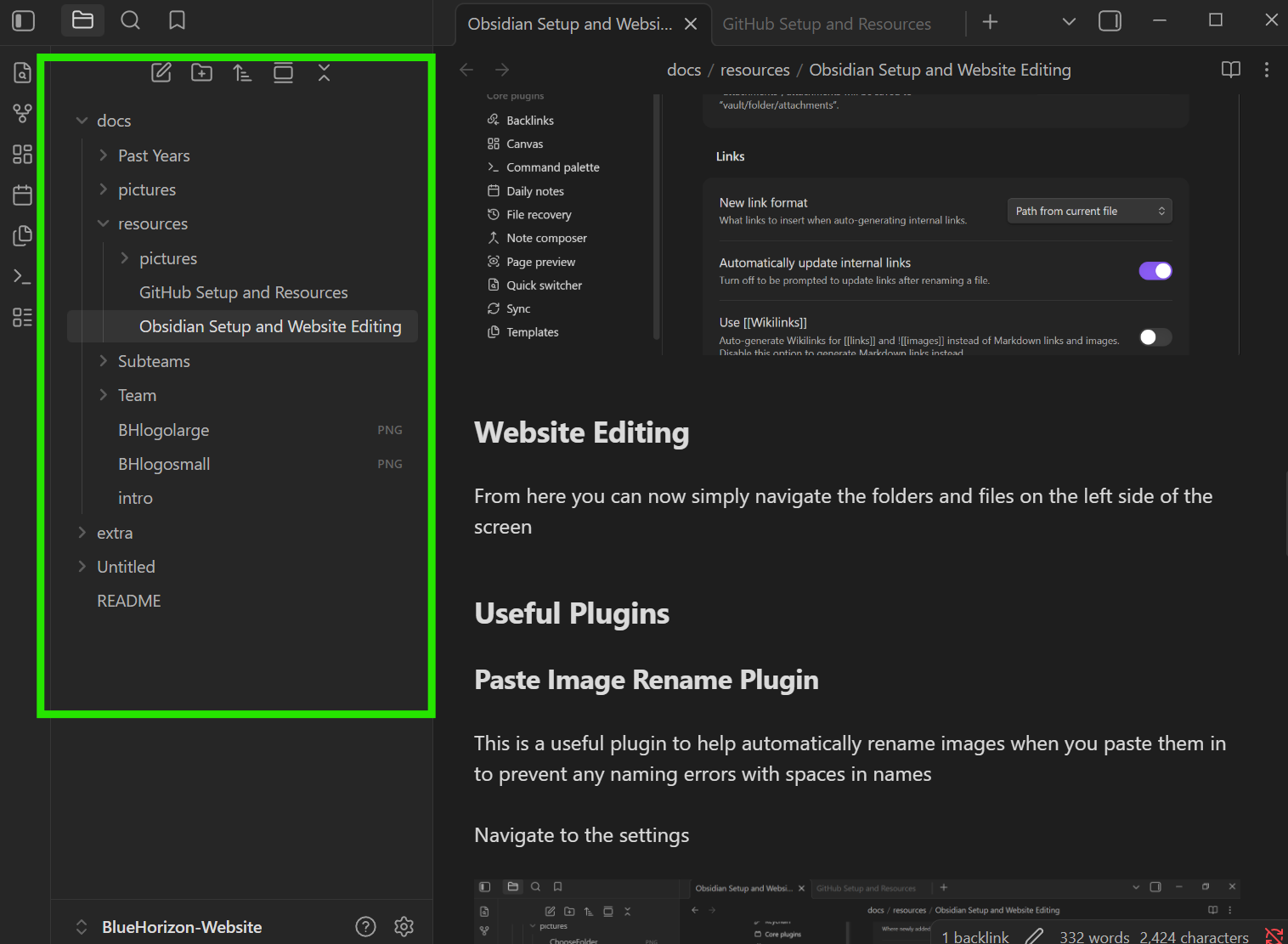Click the Paste Image Rename Plugin heading
1288x944 pixels.
pyautogui.click(x=647, y=680)
